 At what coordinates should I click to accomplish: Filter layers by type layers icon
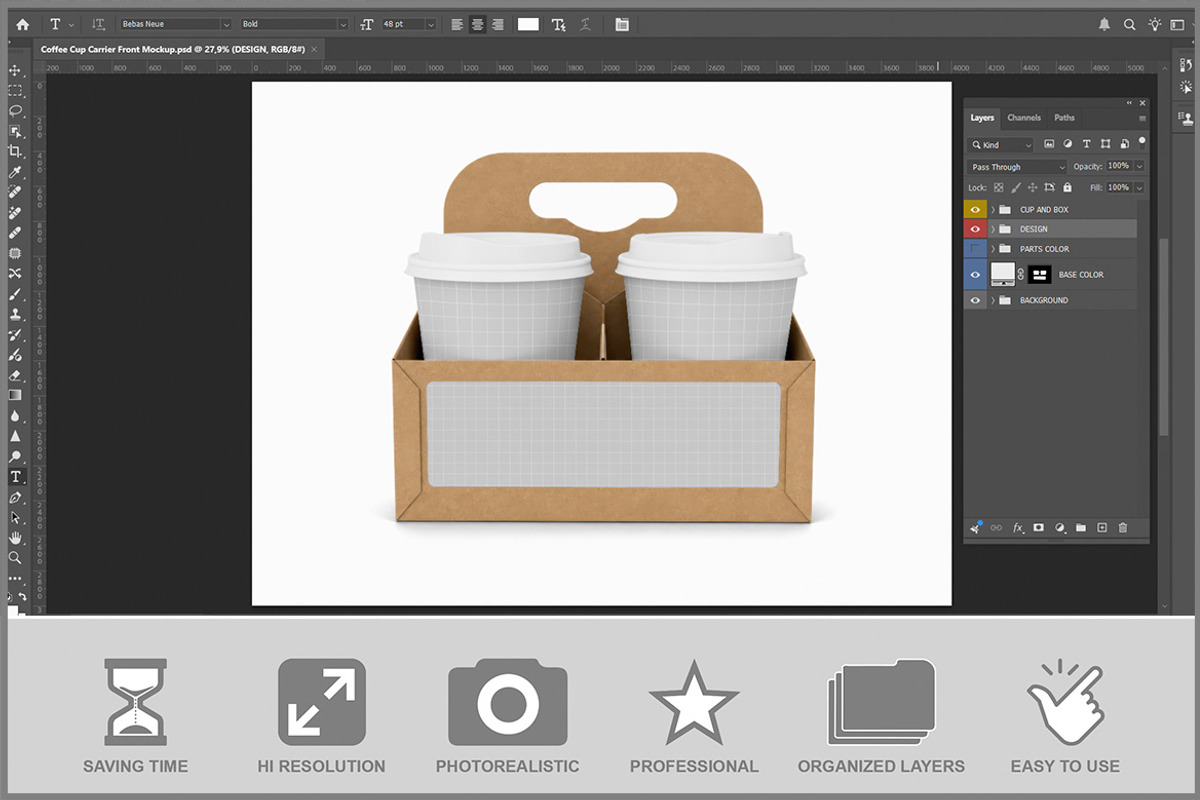[1087, 145]
